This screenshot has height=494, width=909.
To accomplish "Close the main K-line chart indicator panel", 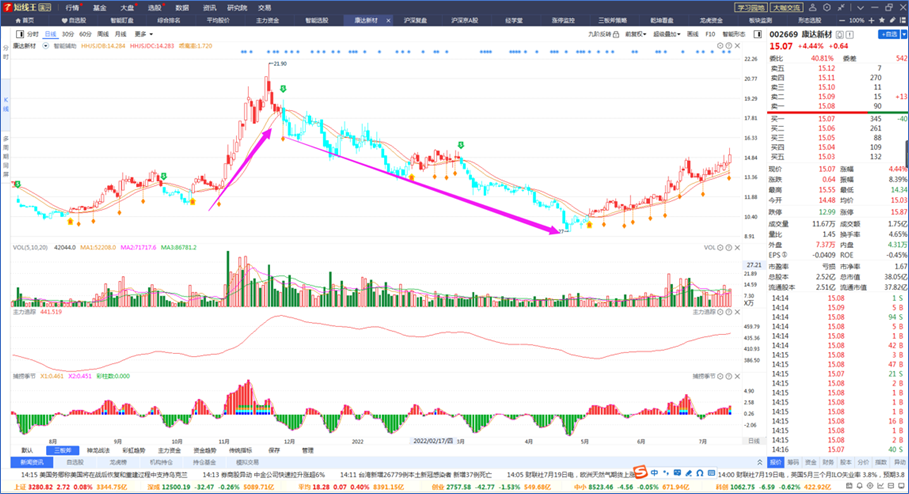I will coord(737,46).
